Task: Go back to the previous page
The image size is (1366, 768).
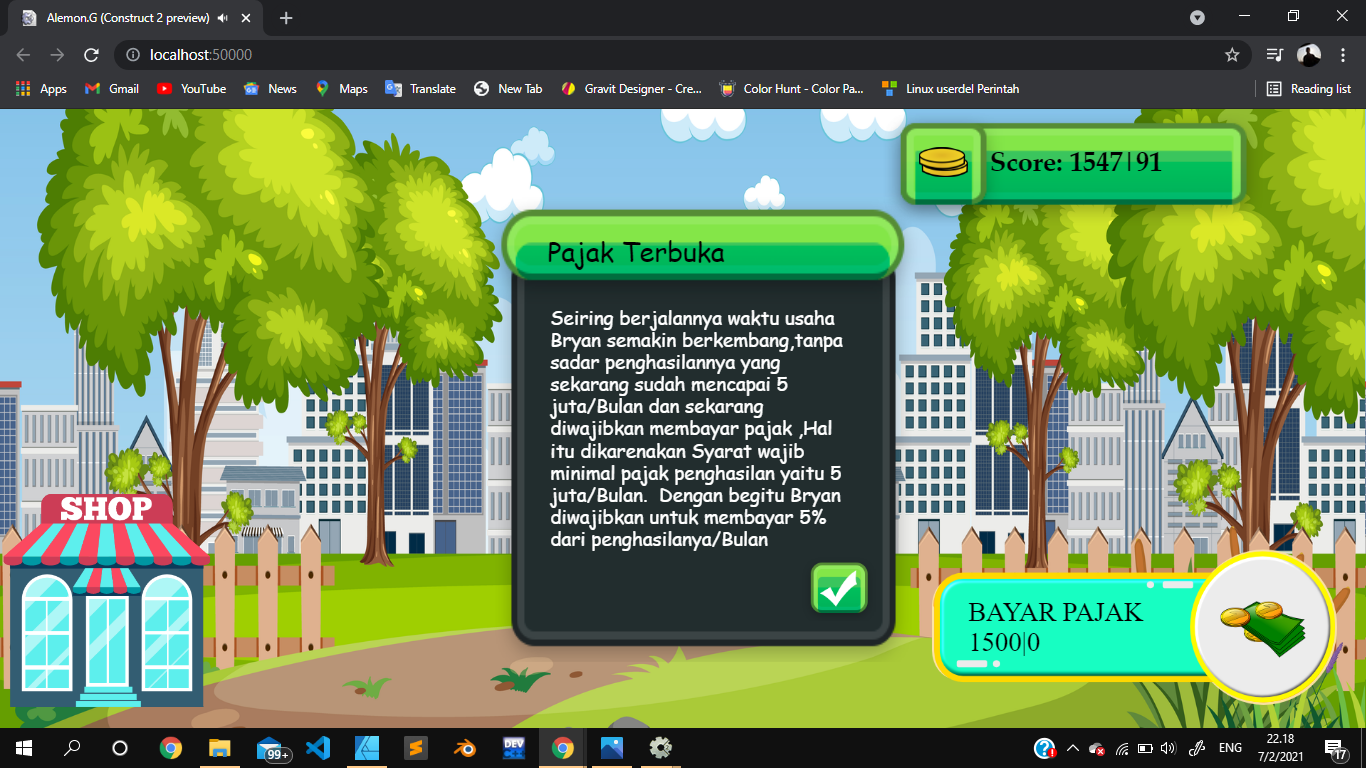Action: [x=24, y=55]
